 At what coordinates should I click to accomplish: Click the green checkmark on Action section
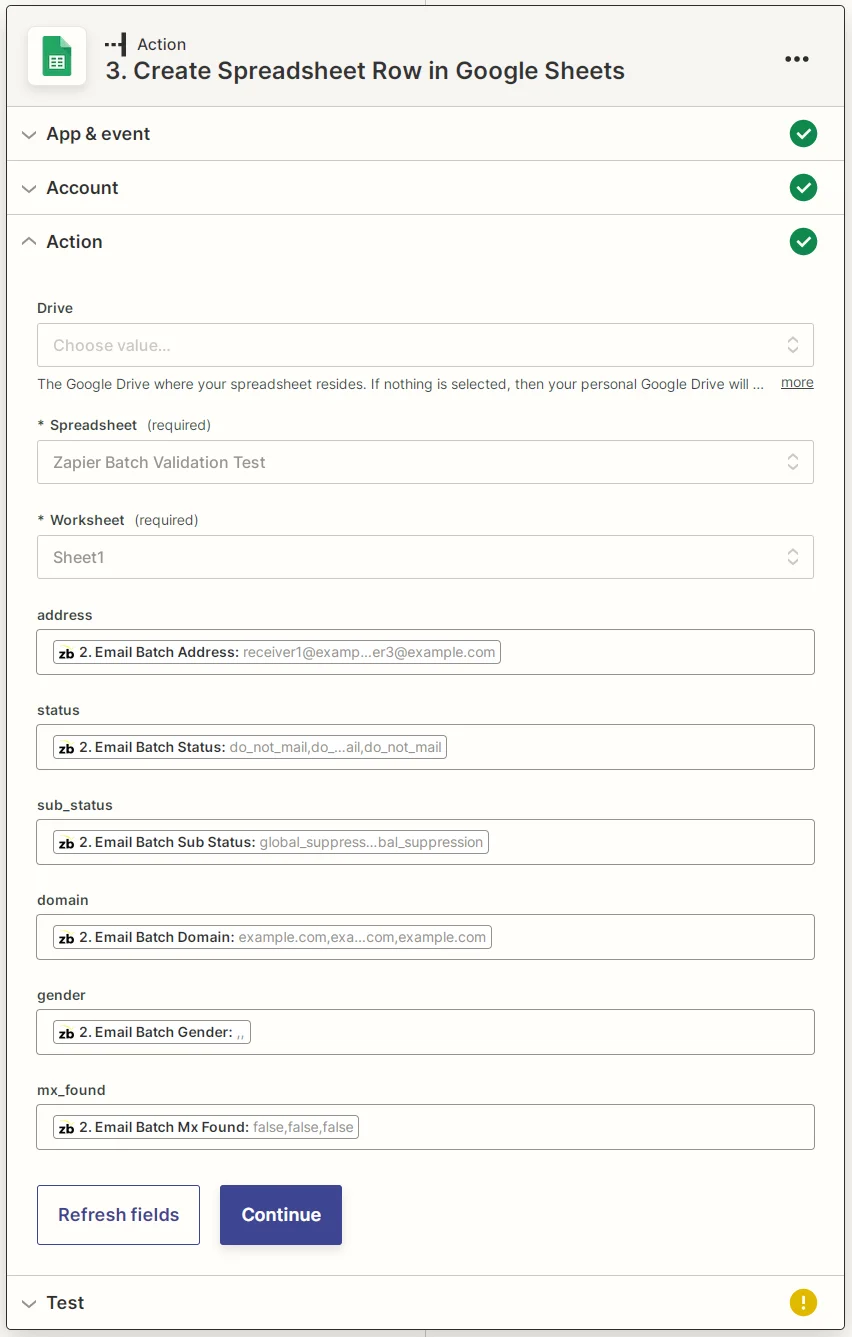[803, 241]
